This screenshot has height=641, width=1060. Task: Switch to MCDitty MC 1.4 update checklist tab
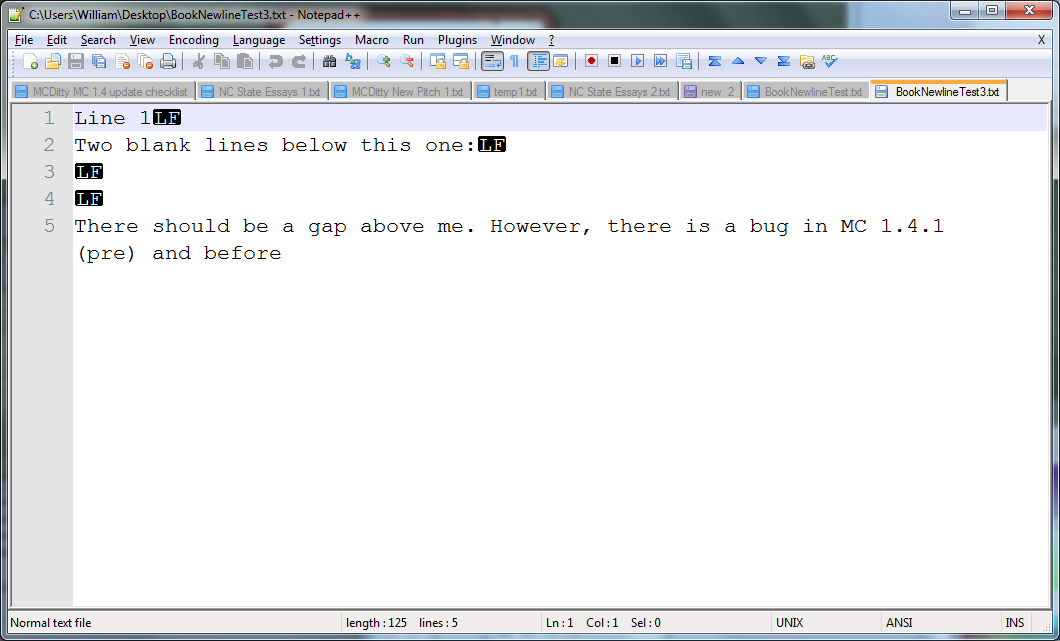pyautogui.click(x=104, y=91)
